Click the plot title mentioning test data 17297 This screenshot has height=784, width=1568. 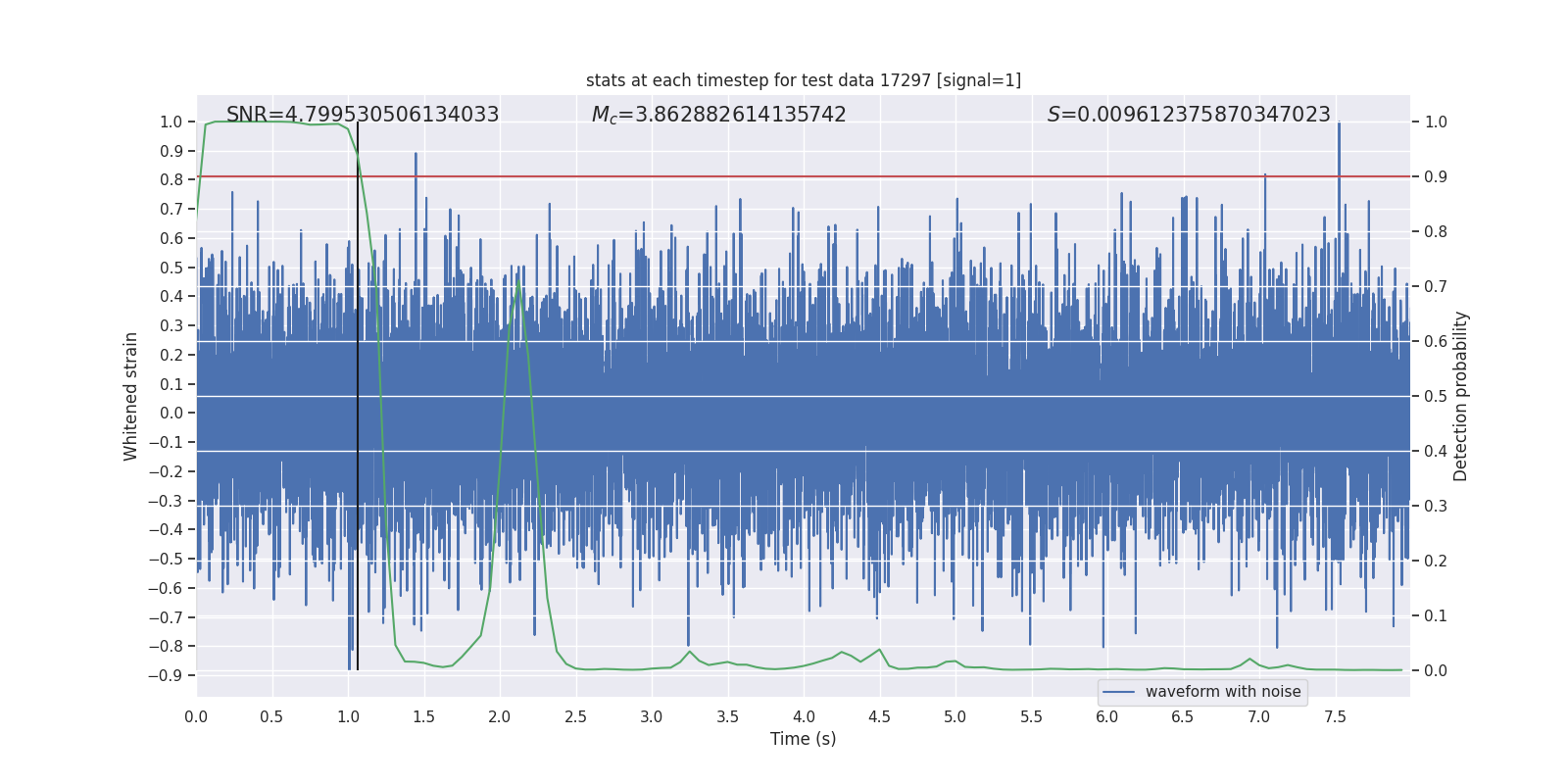point(803,80)
